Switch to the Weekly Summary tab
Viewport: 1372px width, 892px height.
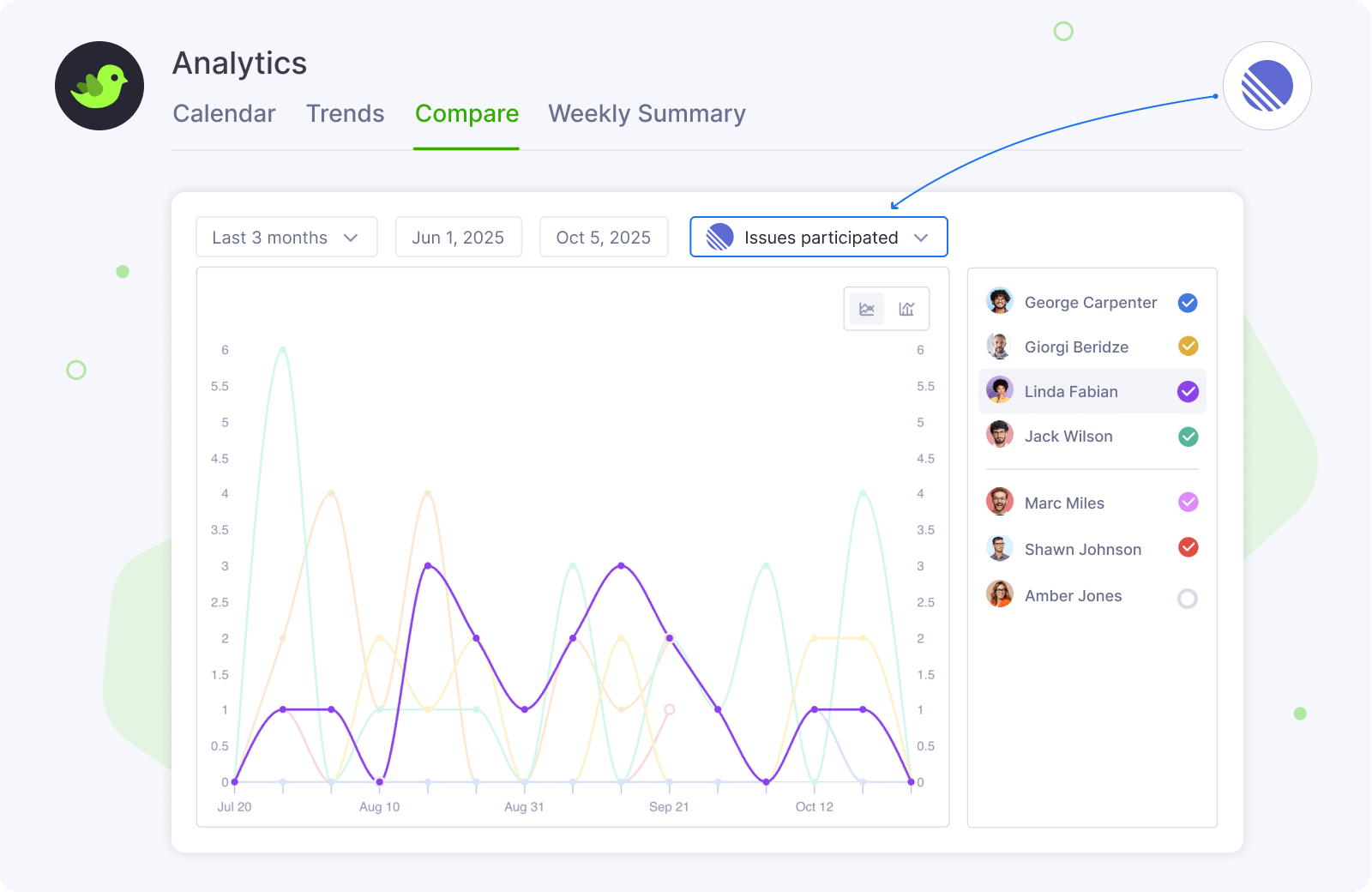coord(647,114)
